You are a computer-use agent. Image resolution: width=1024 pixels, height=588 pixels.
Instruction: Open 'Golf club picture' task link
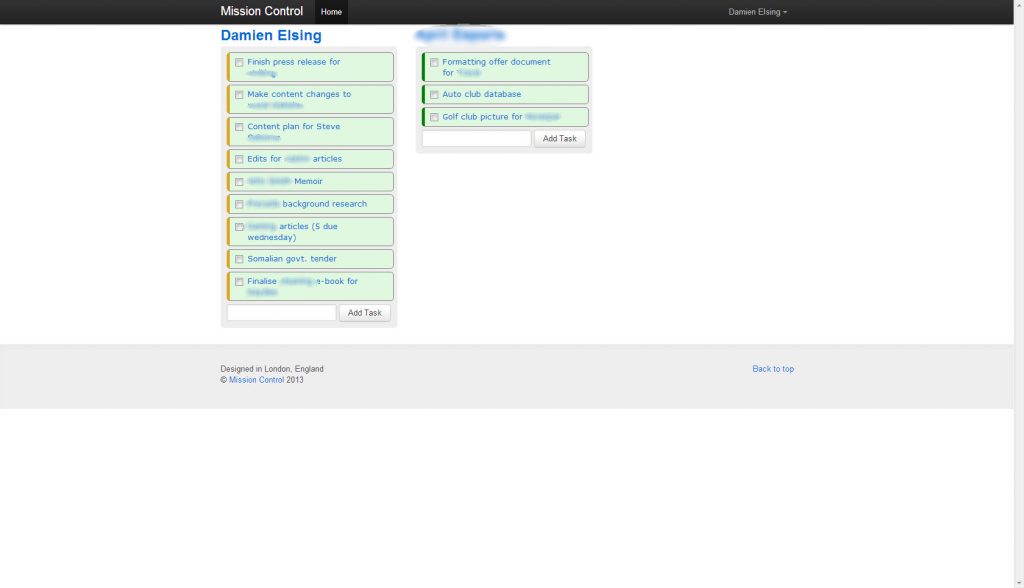point(482,117)
